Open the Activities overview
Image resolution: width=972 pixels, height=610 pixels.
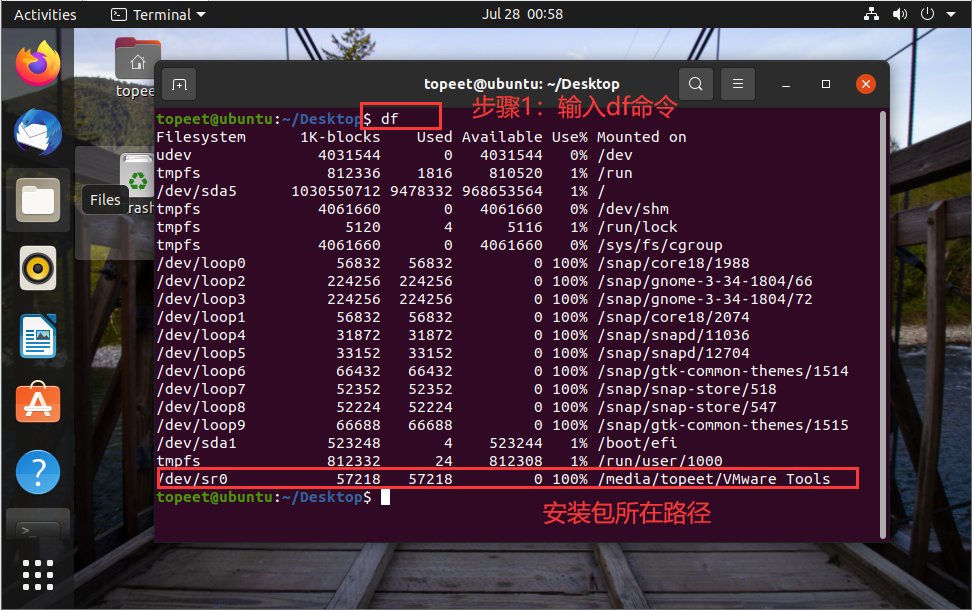[x=45, y=14]
